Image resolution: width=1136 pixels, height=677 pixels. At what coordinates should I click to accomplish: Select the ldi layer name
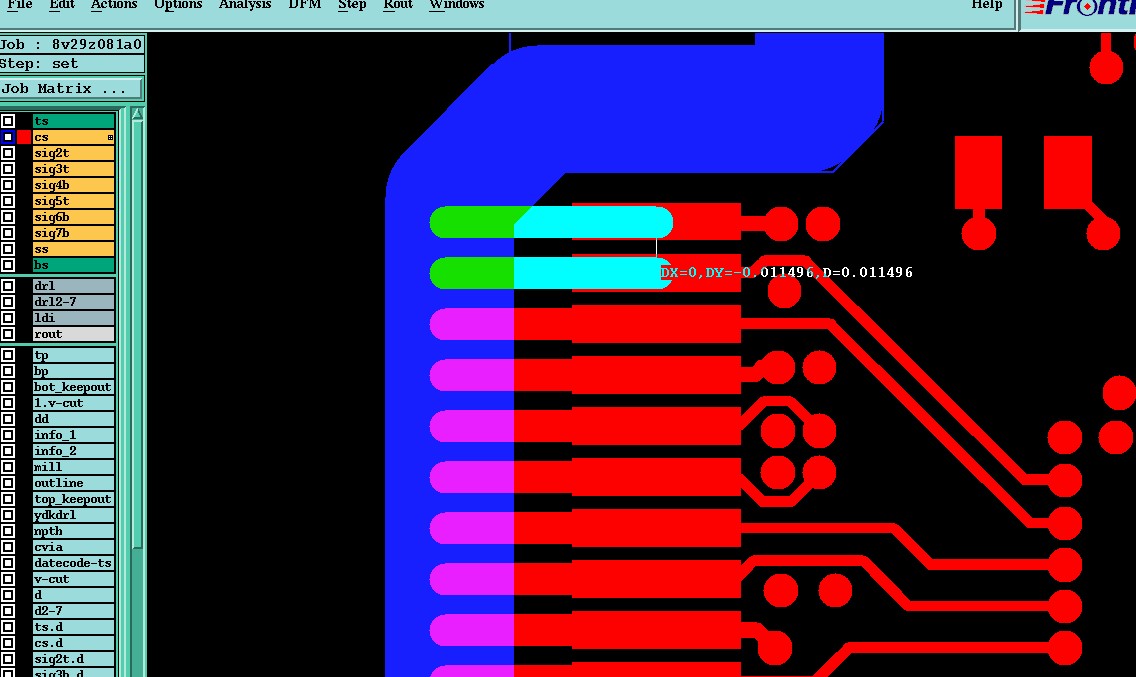(74, 317)
